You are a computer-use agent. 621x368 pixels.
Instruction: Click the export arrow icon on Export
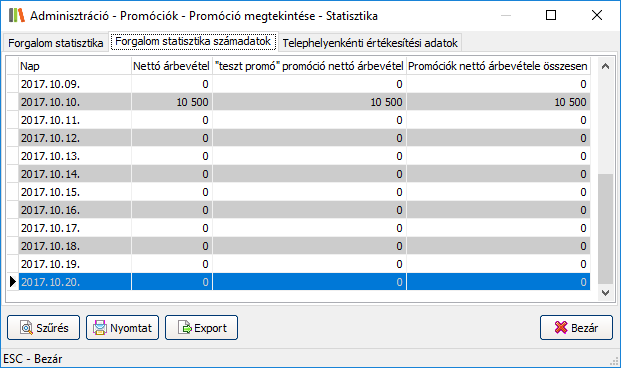coord(185,328)
